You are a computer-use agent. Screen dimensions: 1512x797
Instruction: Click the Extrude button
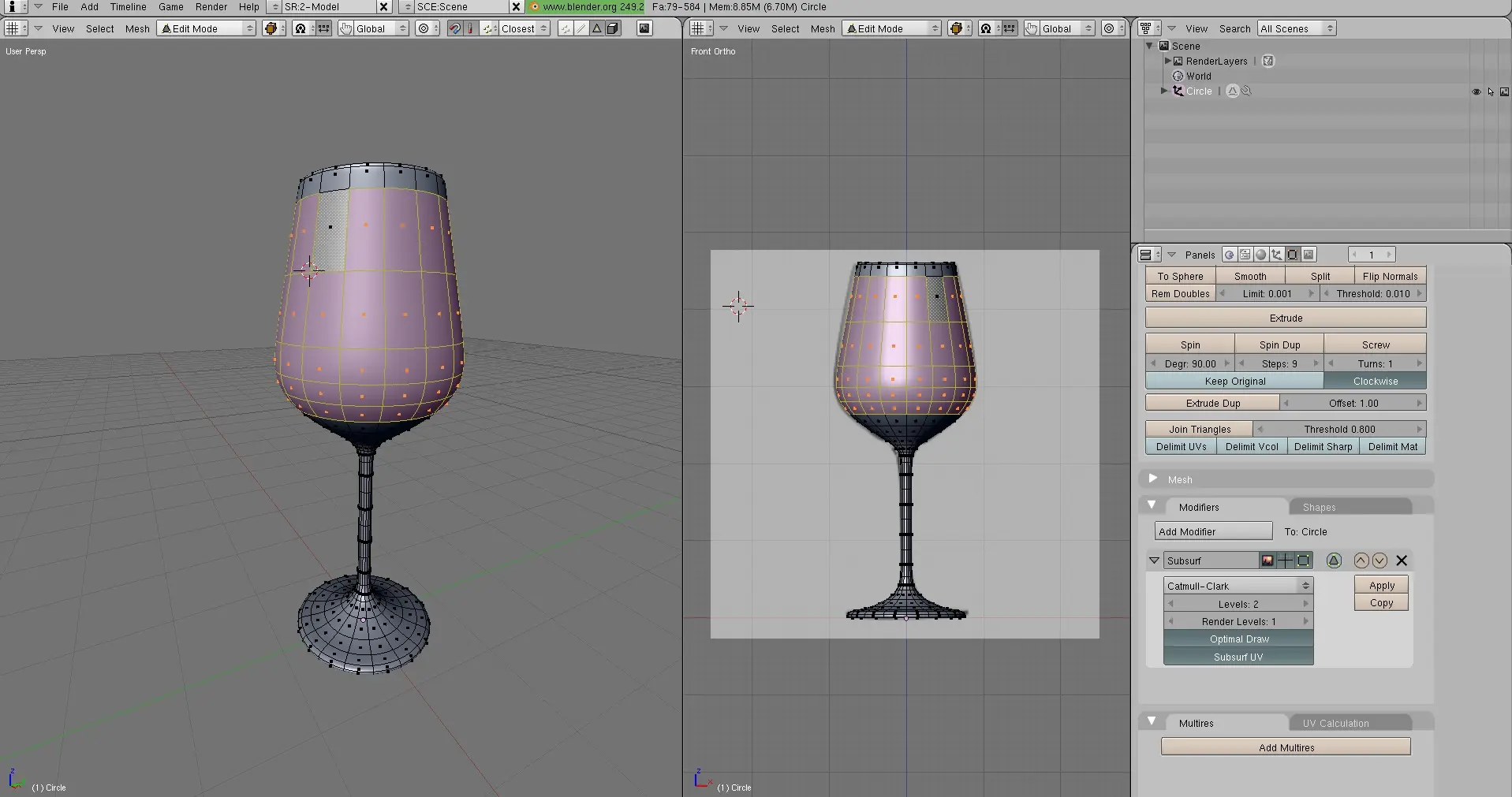point(1285,318)
